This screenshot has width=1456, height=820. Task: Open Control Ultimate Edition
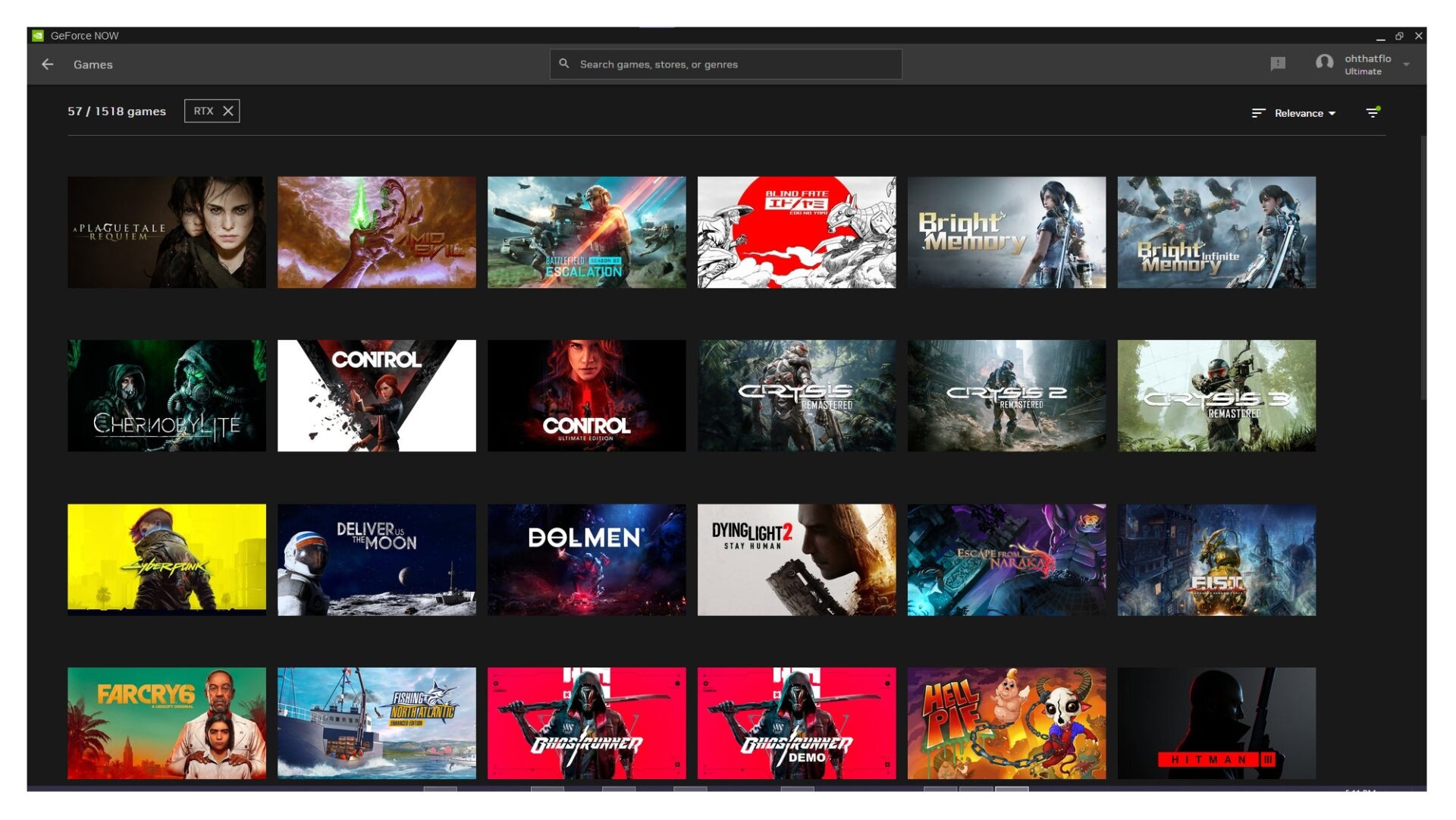[586, 395]
